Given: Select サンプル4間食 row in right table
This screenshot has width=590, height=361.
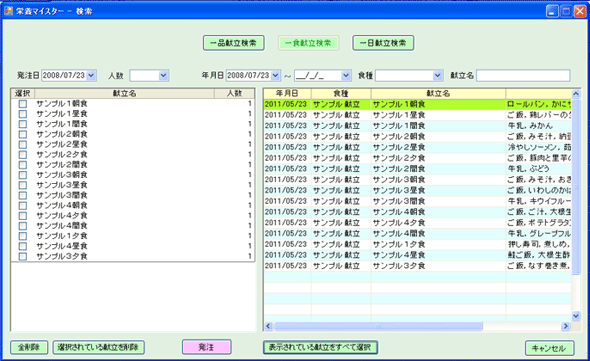Looking at the screenshot, I should point(417,234).
